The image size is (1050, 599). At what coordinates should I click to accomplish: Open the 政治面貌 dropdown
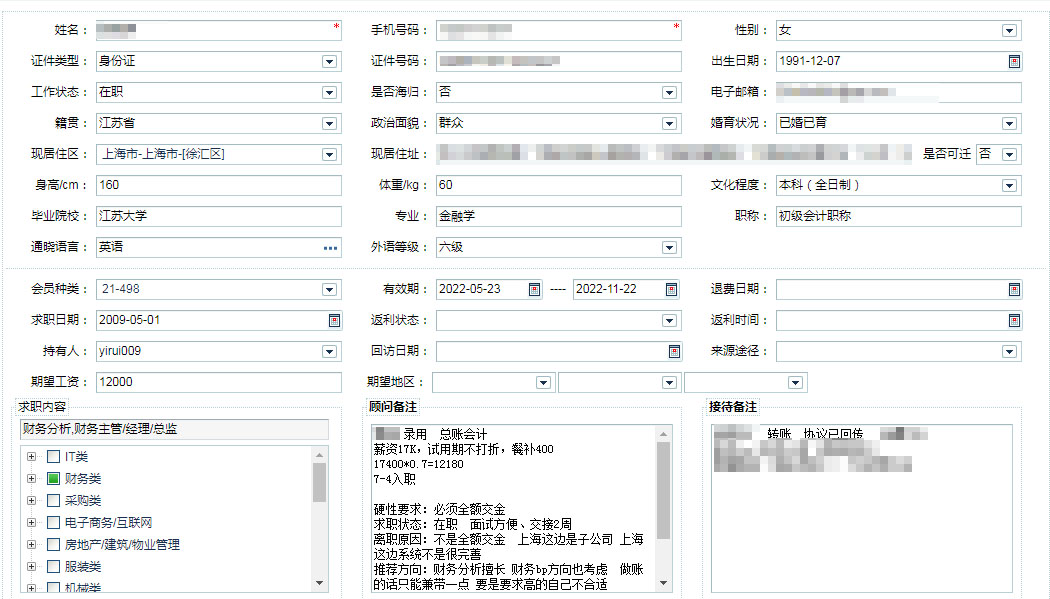669,124
